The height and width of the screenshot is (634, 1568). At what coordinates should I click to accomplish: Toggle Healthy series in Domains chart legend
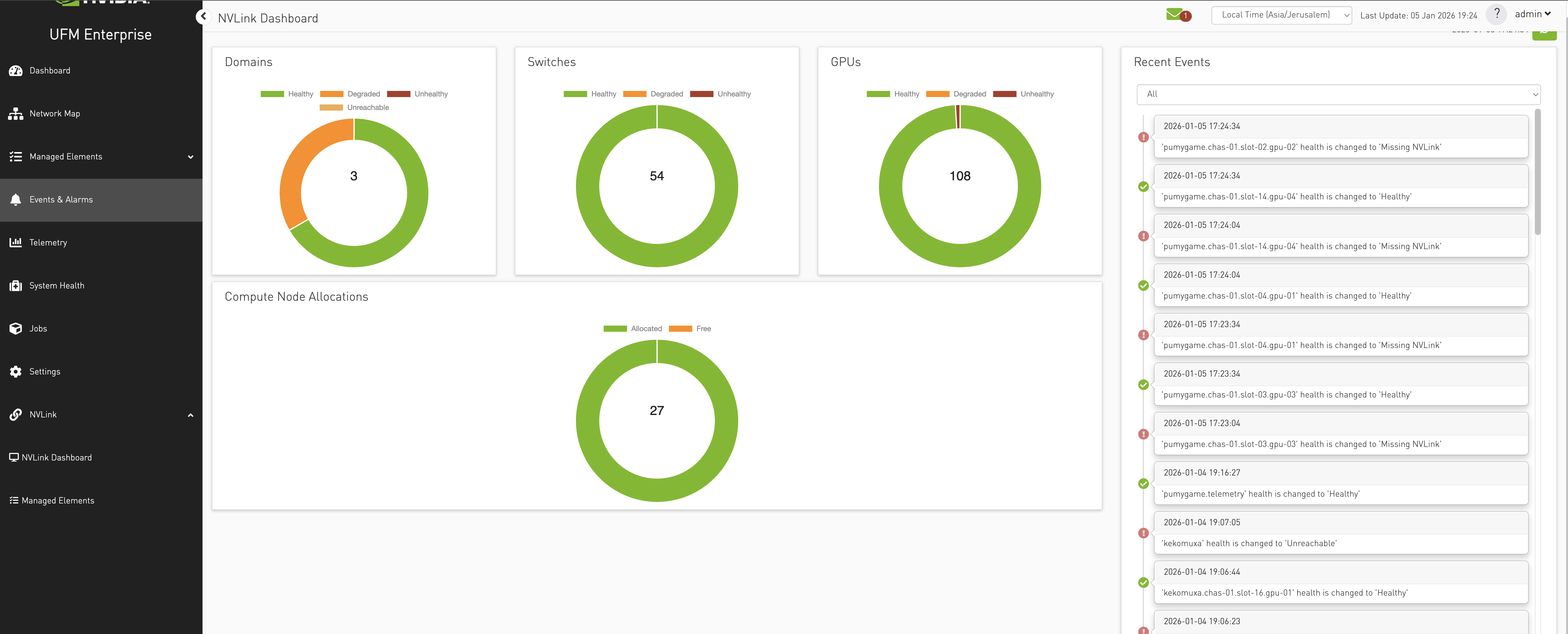[287, 94]
